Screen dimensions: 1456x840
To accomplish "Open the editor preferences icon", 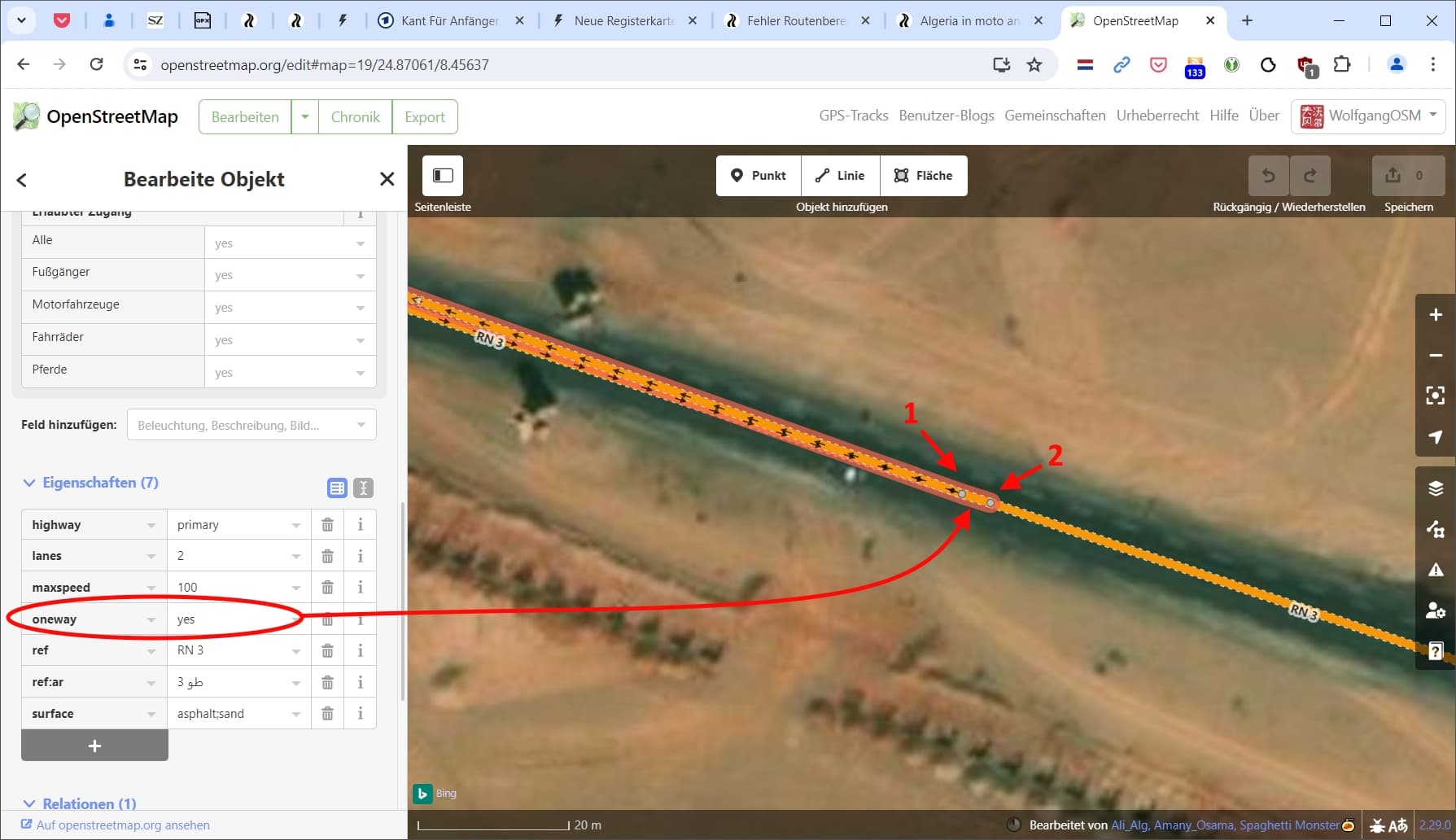I will [1436, 610].
